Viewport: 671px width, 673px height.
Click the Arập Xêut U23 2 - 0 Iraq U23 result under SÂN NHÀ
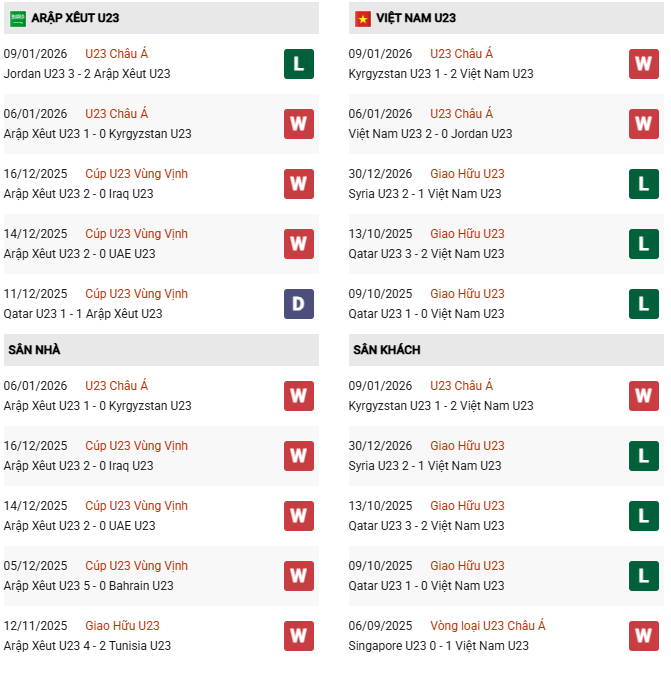78,466
